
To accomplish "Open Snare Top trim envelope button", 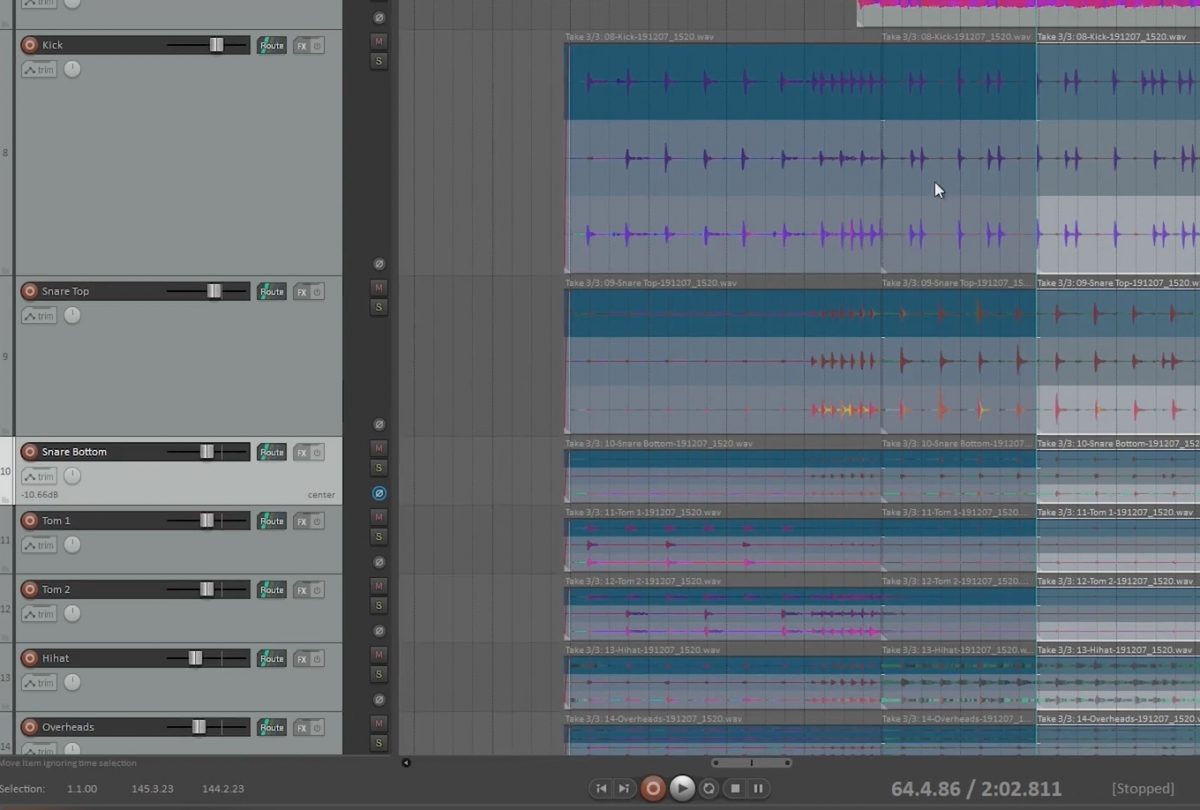I will point(39,316).
